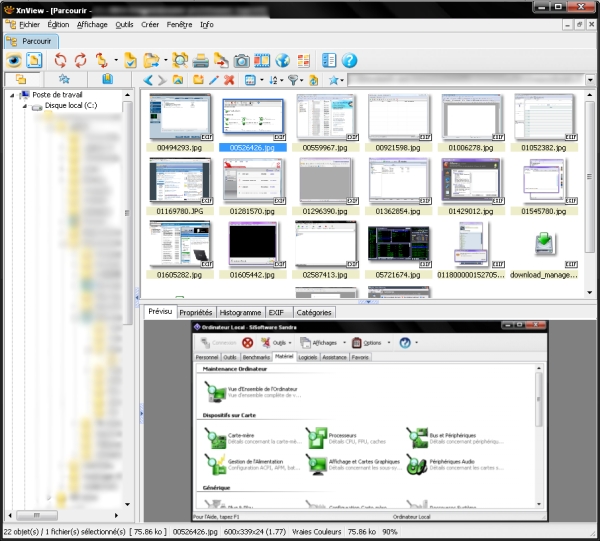This screenshot has width=600, height=541.
Task: Click the filmstrip slideshow icon
Action: [262, 60]
